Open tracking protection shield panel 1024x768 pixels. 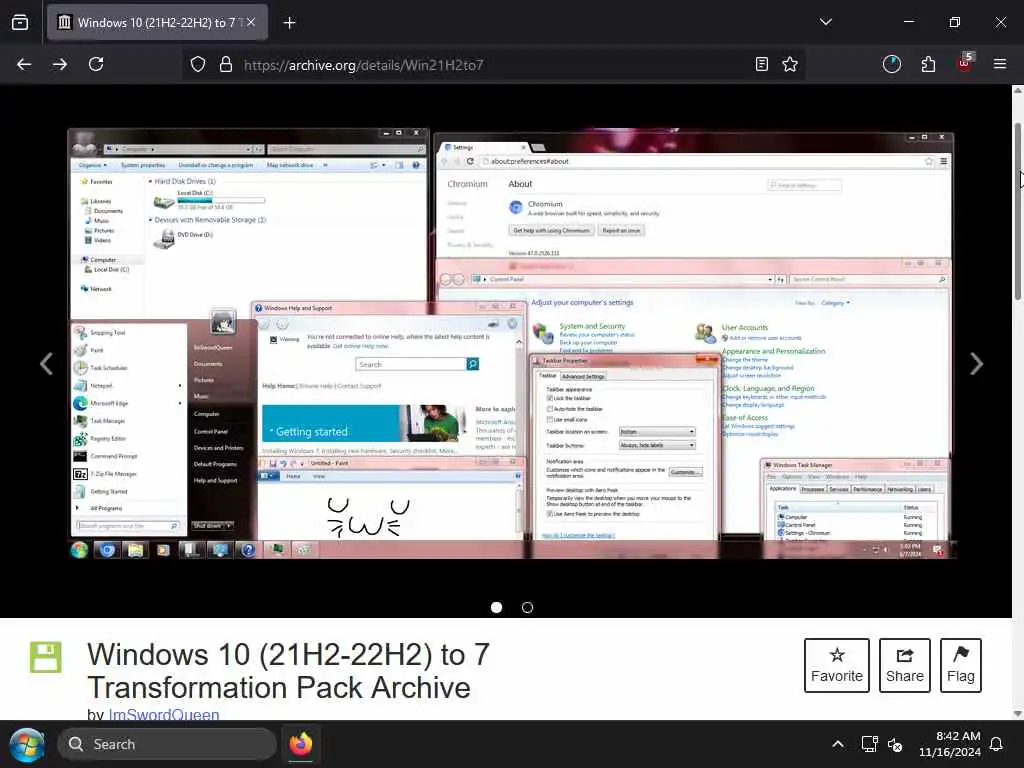click(x=198, y=64)
